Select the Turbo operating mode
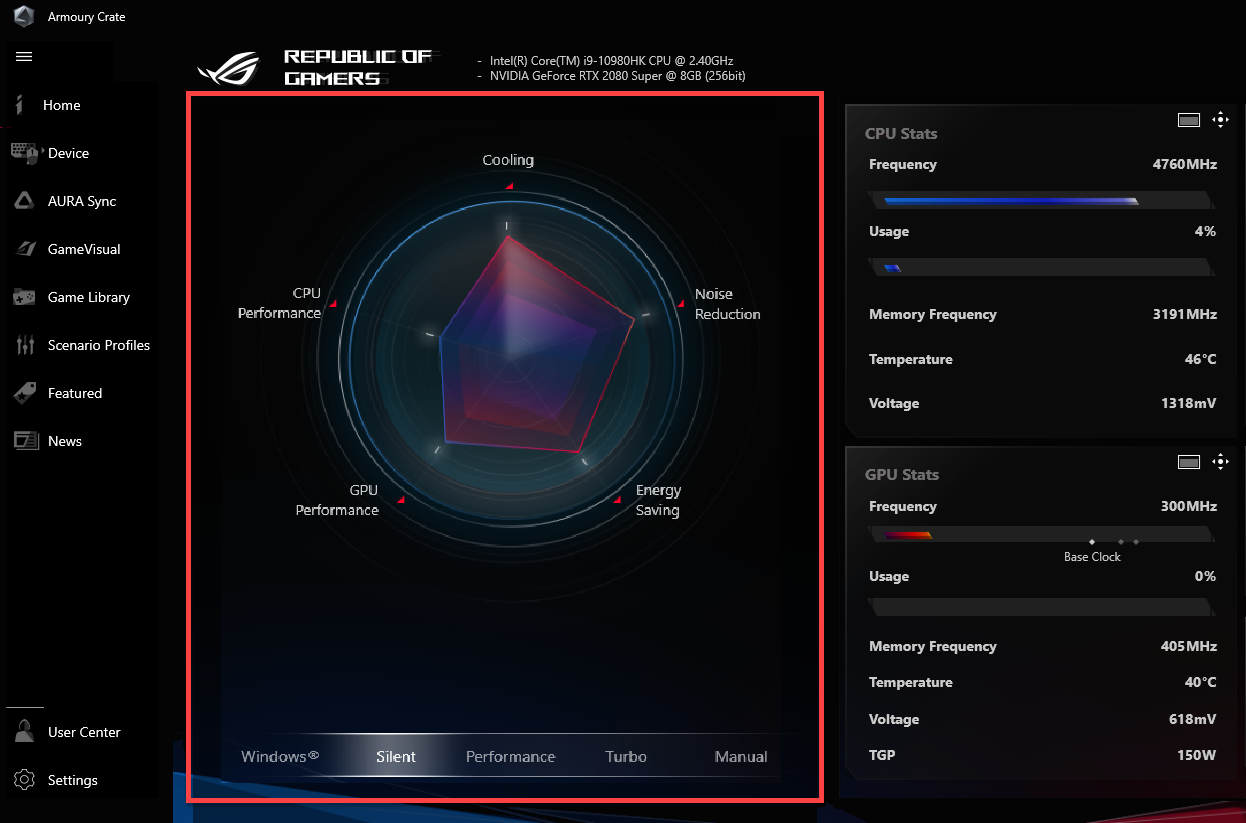Viewport: 1246px width, 823px height. click(x=626, y=757)
